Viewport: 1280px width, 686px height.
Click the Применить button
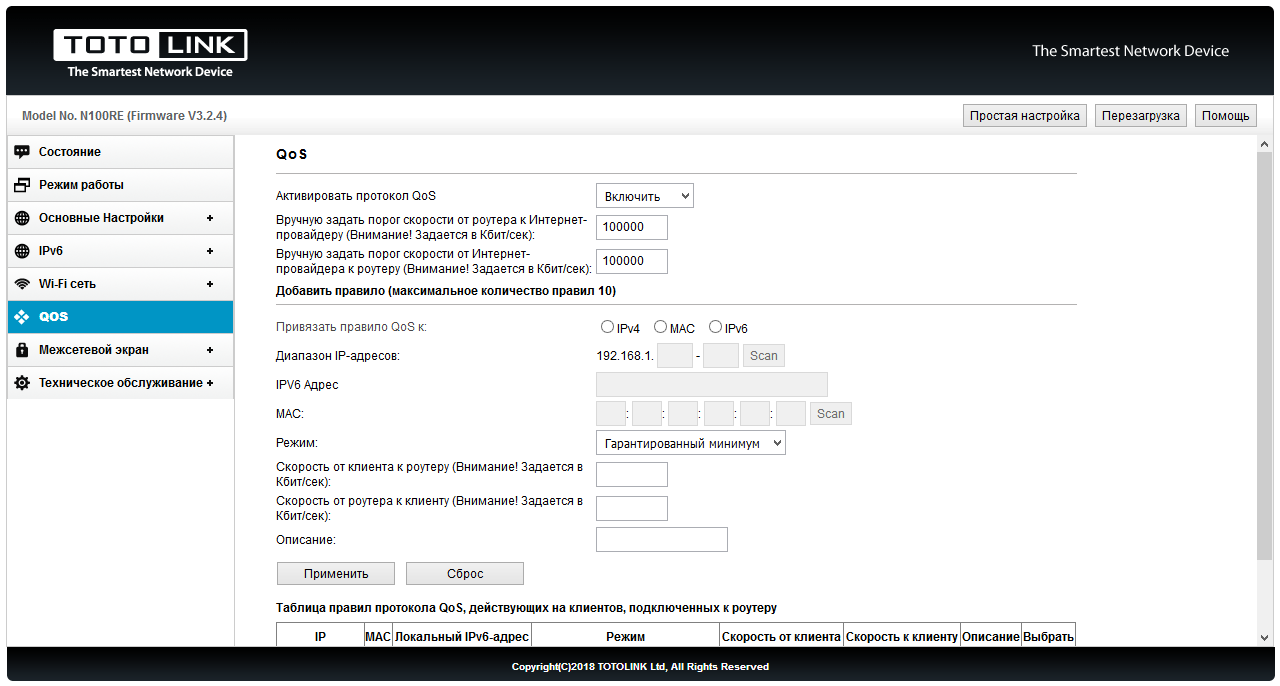tap(336, 574)
